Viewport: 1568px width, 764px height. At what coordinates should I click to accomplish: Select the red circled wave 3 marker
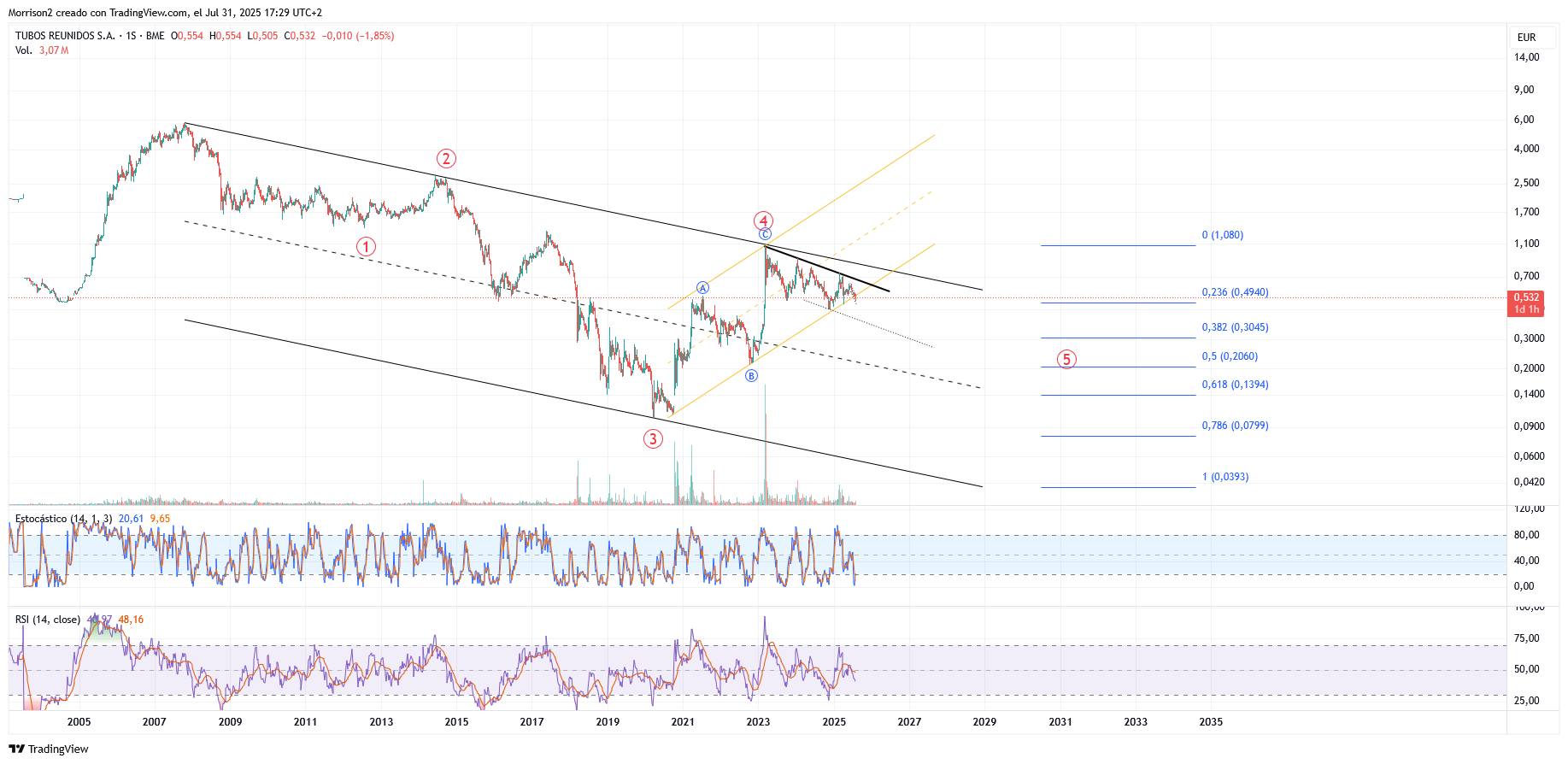653,438
